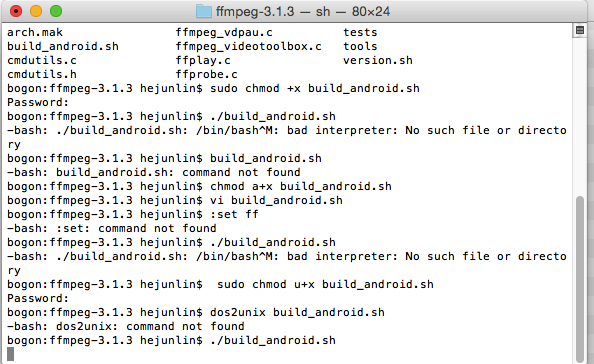
Task: Click the ':set ff' command text
Action: pos(234,214)
